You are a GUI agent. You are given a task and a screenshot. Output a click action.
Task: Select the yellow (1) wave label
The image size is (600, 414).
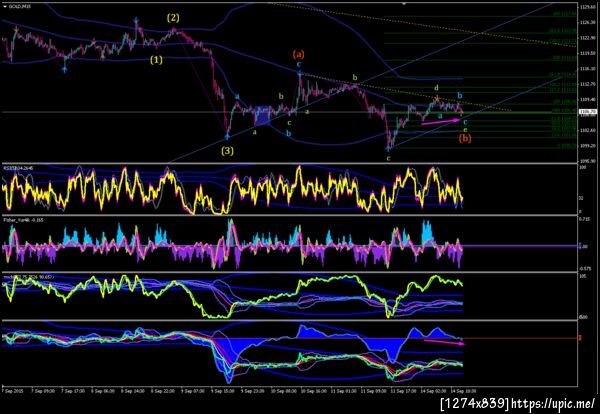(x=156, y=60)
